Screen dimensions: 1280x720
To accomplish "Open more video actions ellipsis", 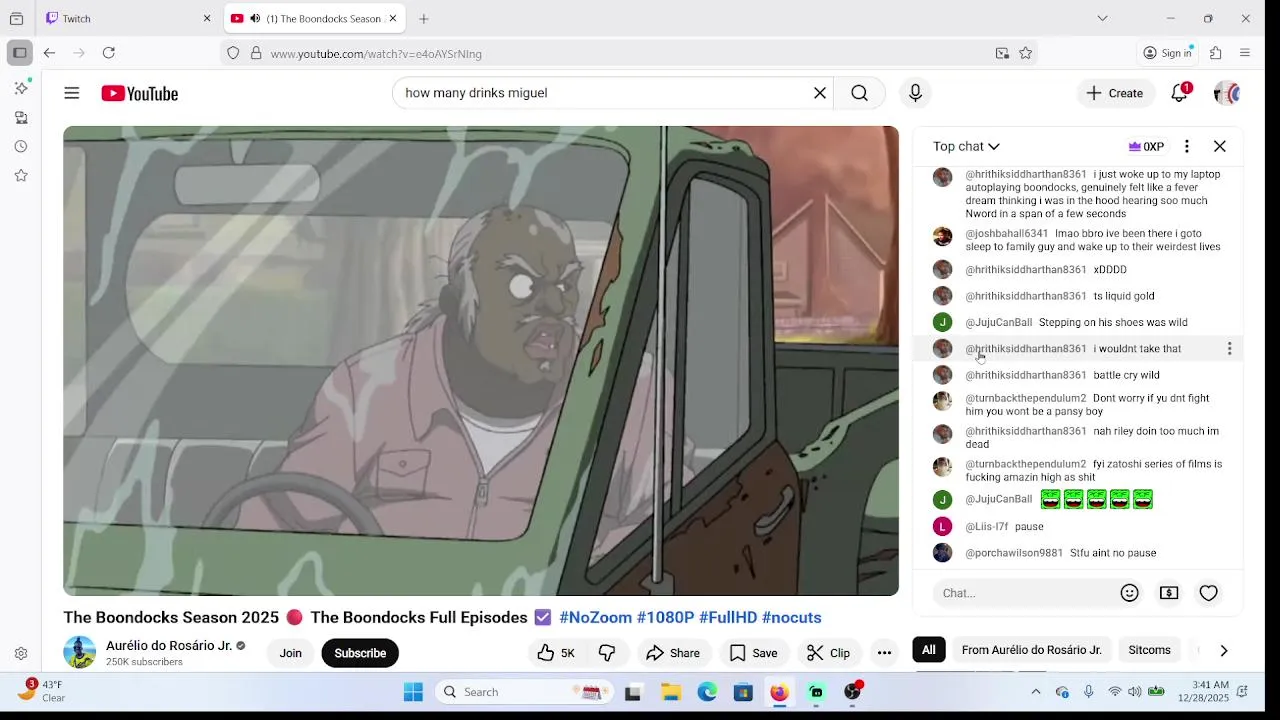I will pos(884,653).
